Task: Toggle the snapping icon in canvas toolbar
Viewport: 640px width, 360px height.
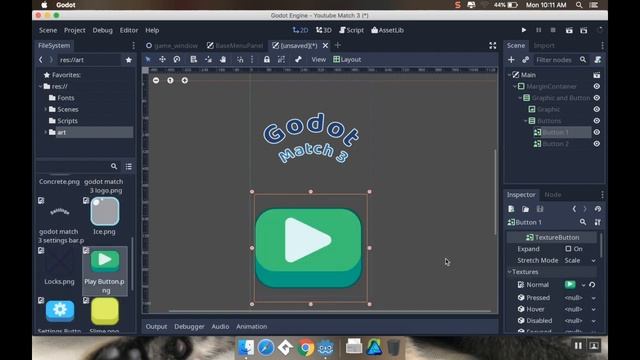Action: 240,60
